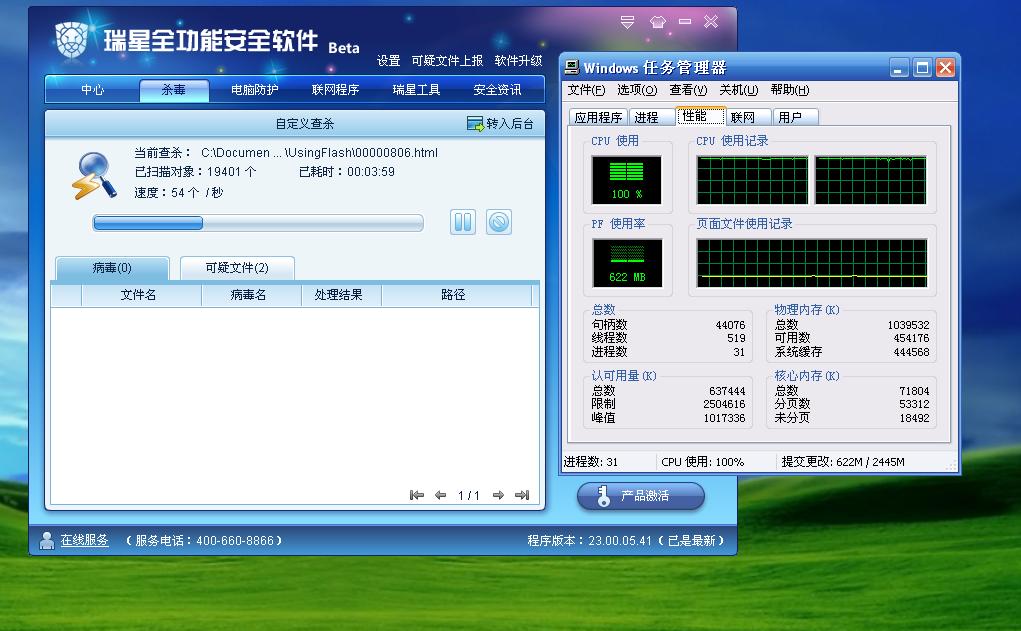Open the 中心 tab in Rising

point(92,90)
